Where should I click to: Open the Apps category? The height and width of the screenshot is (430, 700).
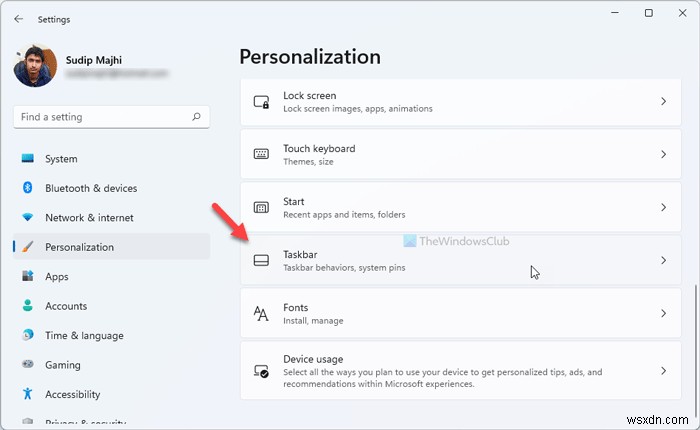click(x=57, y=277)
